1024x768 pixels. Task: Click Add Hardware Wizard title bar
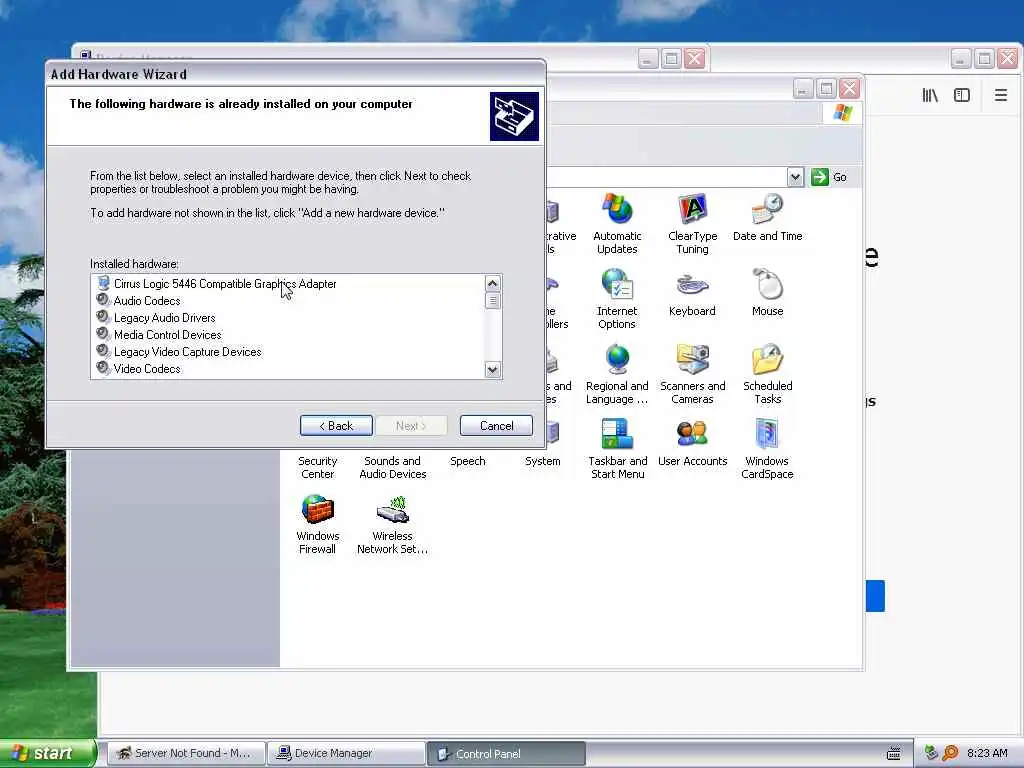click(295, 74)
